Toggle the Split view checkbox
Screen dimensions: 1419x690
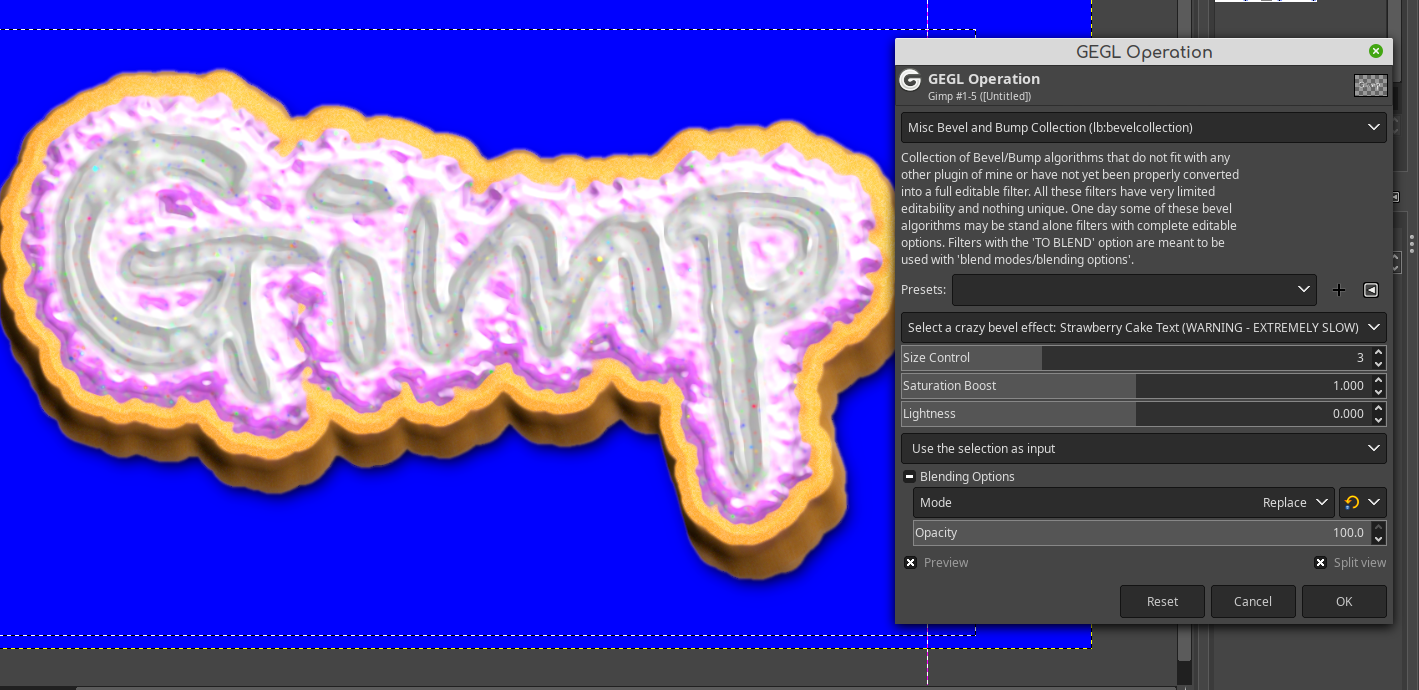(x=1320, y=563)
